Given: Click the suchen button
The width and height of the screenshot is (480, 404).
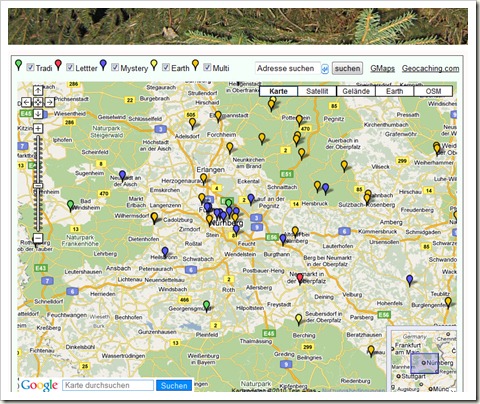Looking at the screenshot, I should coord(347,68).
